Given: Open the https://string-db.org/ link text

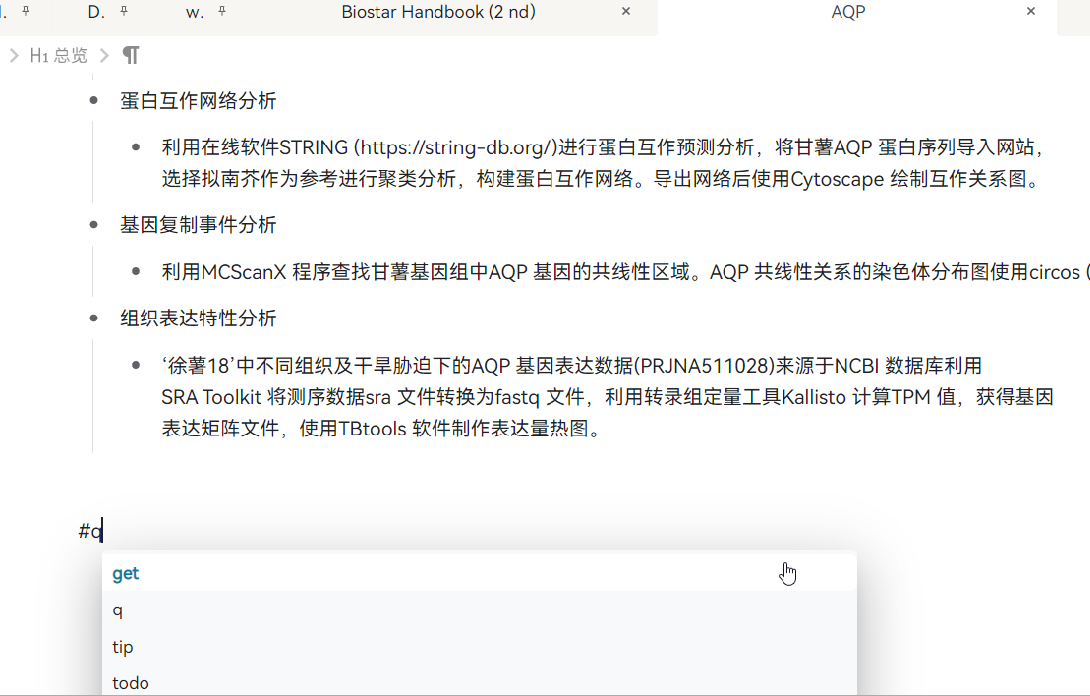Looking at the screenshot, I should pos(458,147).
